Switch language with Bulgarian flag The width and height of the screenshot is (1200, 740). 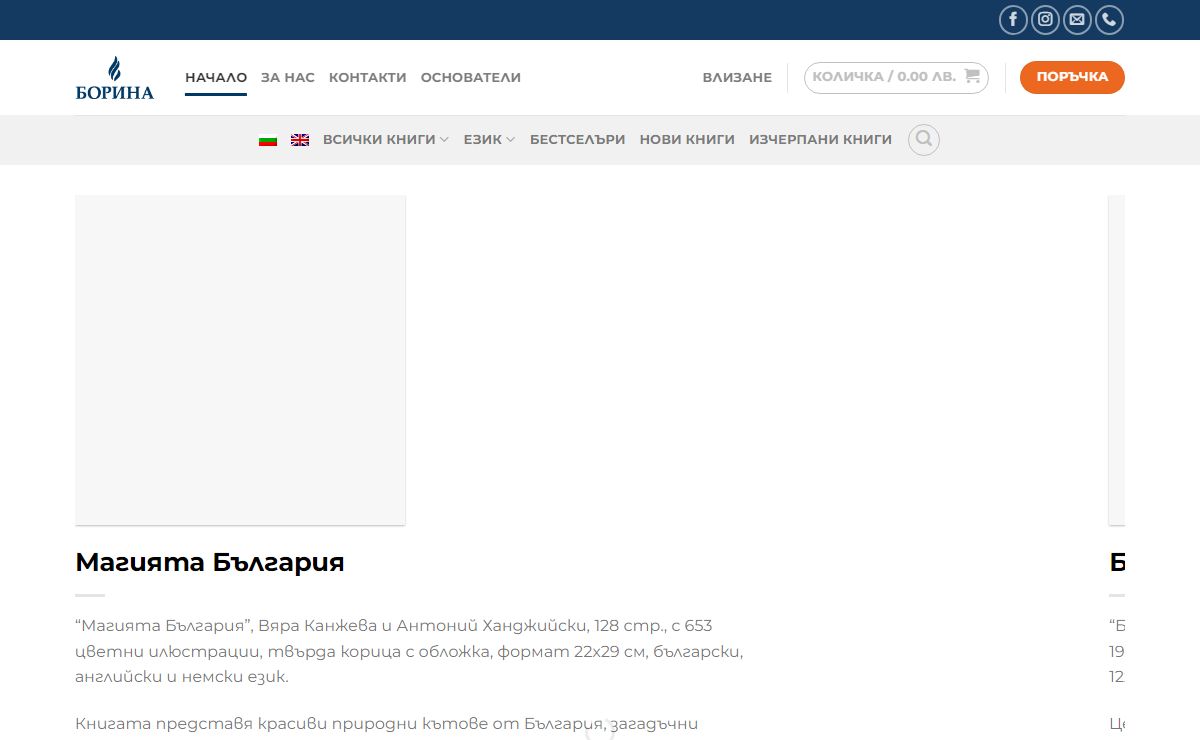pyautogui.click(x=268, y=140)
